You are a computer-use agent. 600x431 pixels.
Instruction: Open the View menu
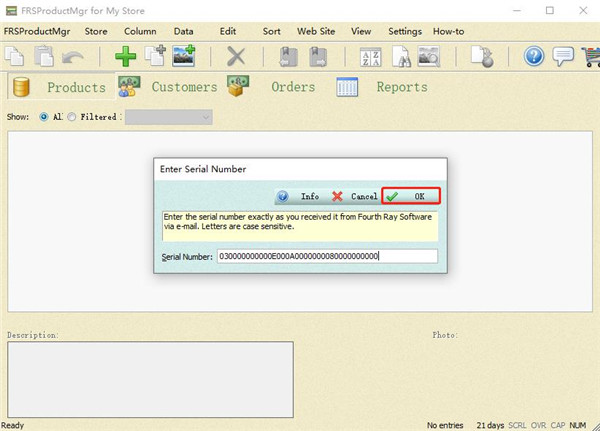pos(361,31)
